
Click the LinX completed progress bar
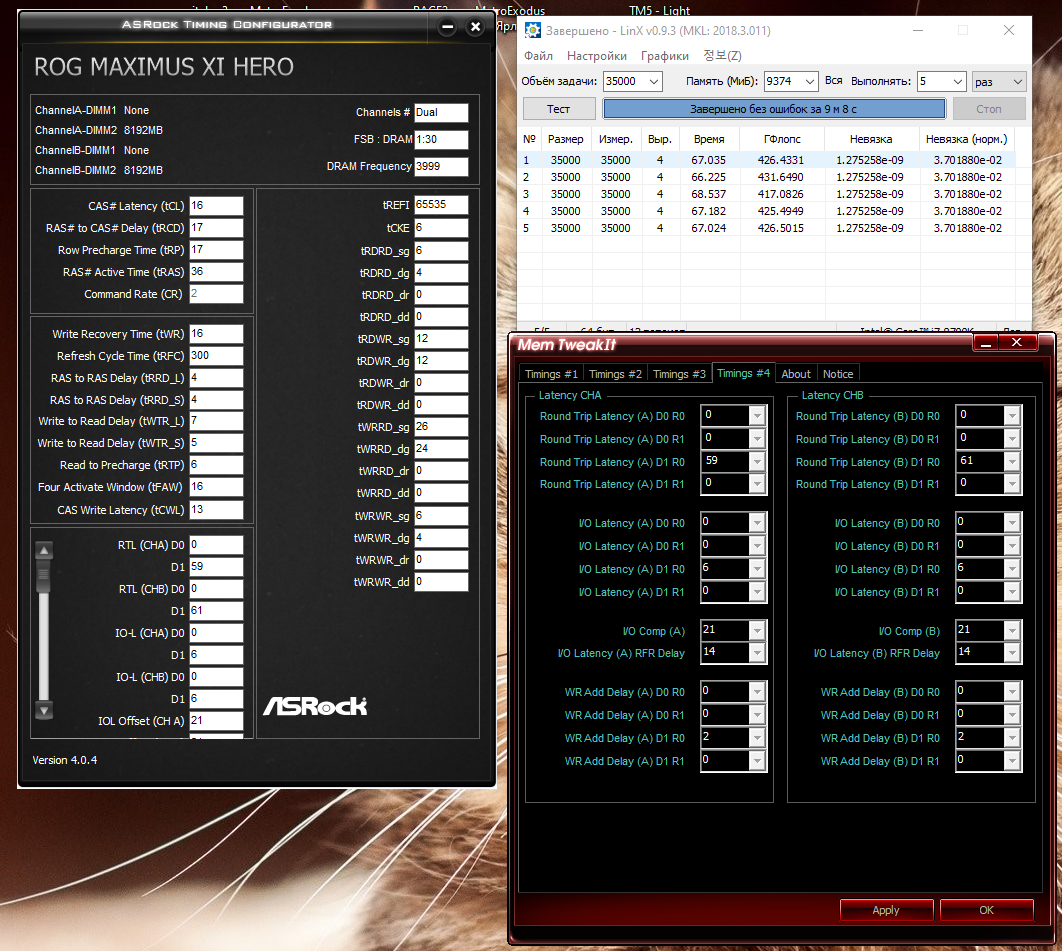pos(774,109)
